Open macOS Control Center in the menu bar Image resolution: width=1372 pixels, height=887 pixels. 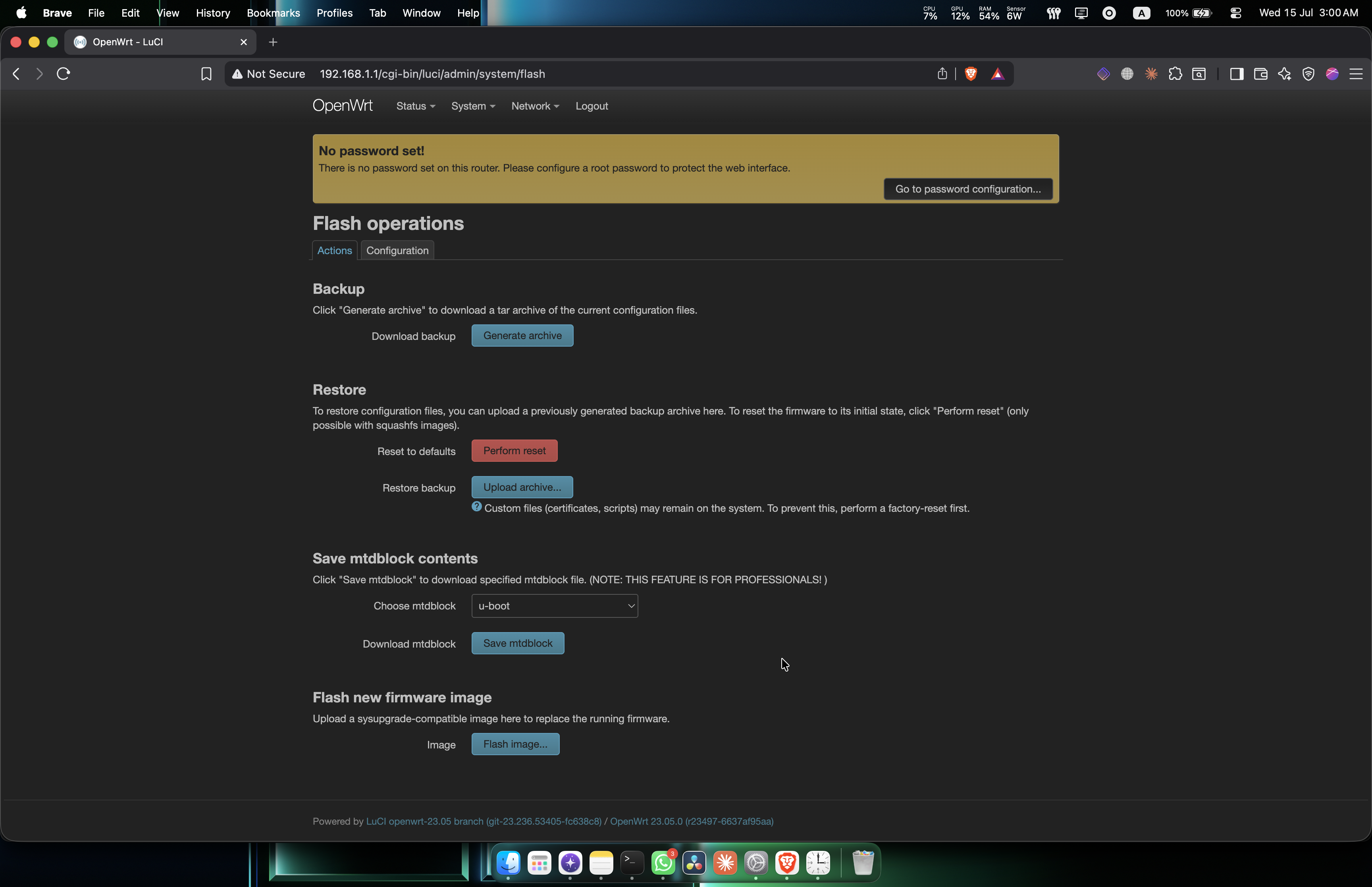coord(1235,13)
